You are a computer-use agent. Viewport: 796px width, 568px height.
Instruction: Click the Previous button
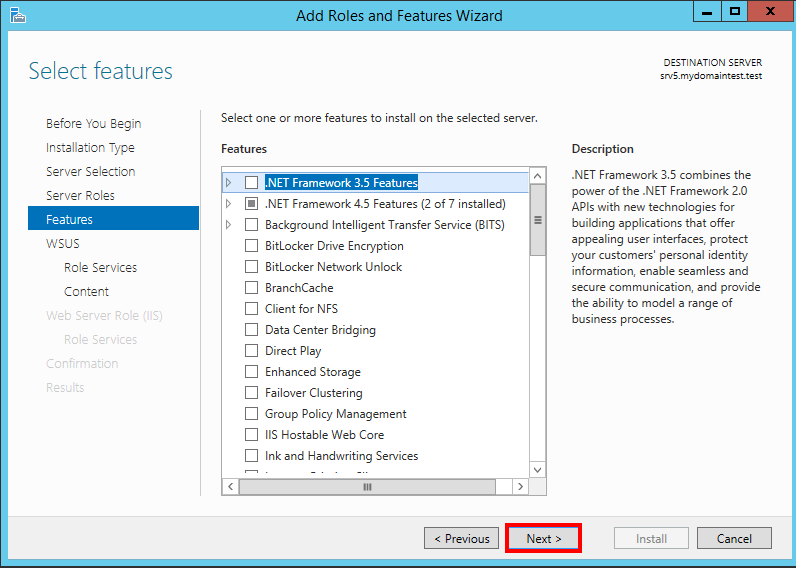(x=461, y=539)
